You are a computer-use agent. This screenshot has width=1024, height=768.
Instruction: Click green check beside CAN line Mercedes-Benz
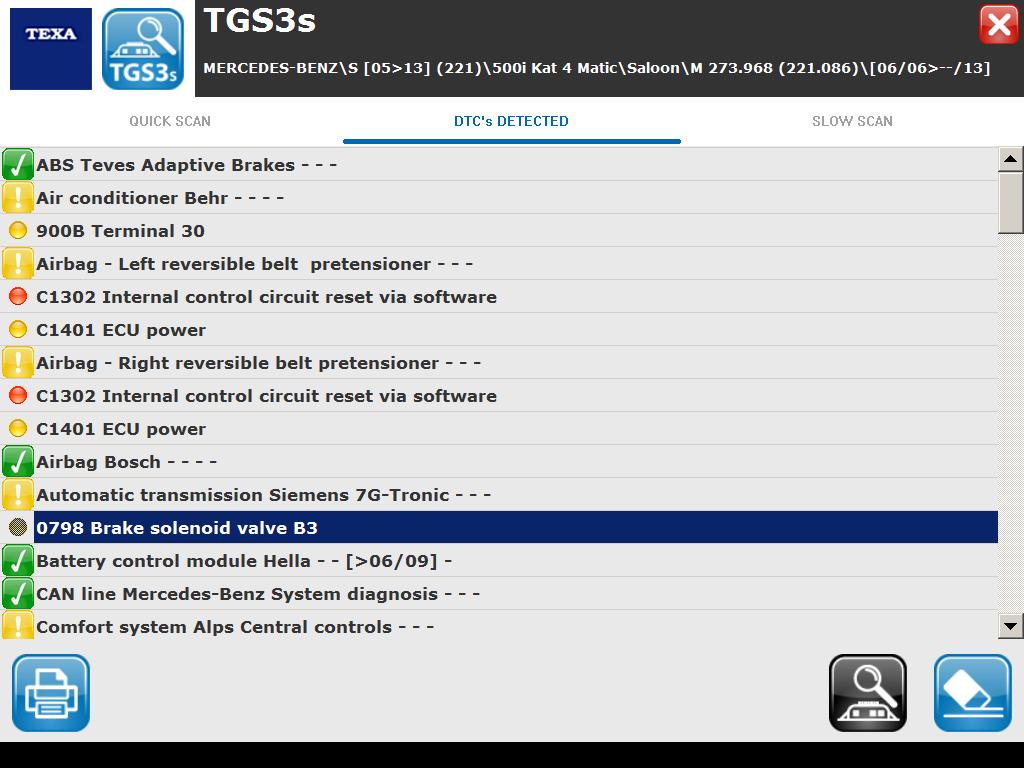pyautogui.click(x=18, y=594)
